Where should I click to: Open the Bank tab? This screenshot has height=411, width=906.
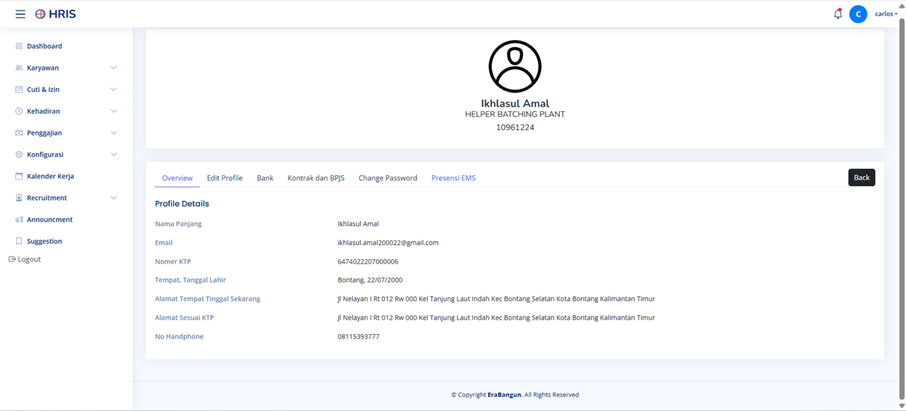pyautogui.click(x=265, y=178)
